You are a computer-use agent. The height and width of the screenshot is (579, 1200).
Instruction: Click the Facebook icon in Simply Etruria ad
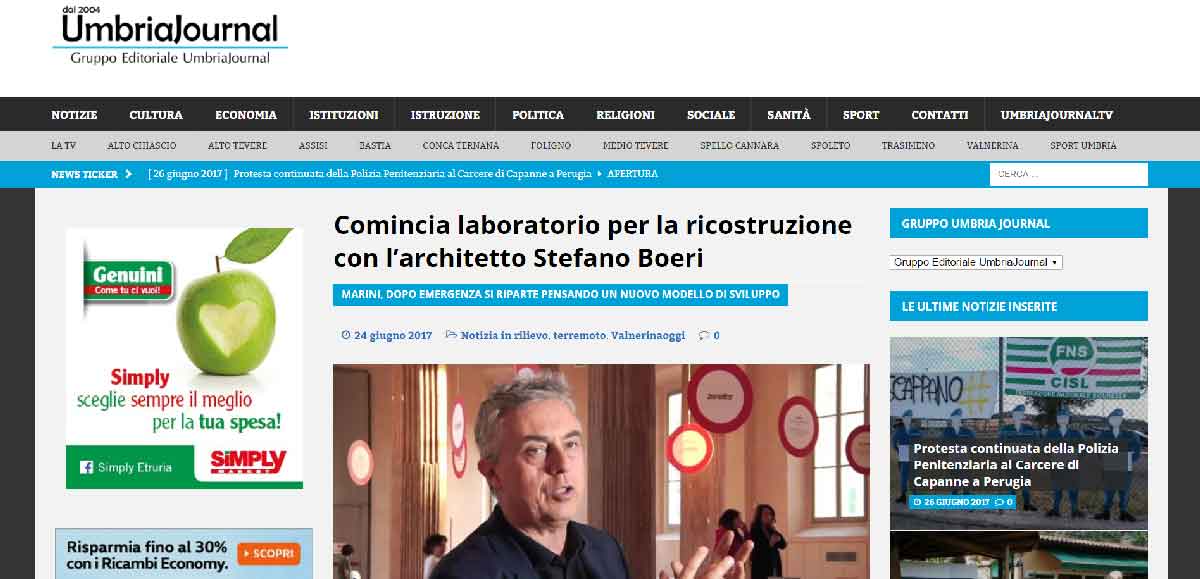tap(86, 467)
